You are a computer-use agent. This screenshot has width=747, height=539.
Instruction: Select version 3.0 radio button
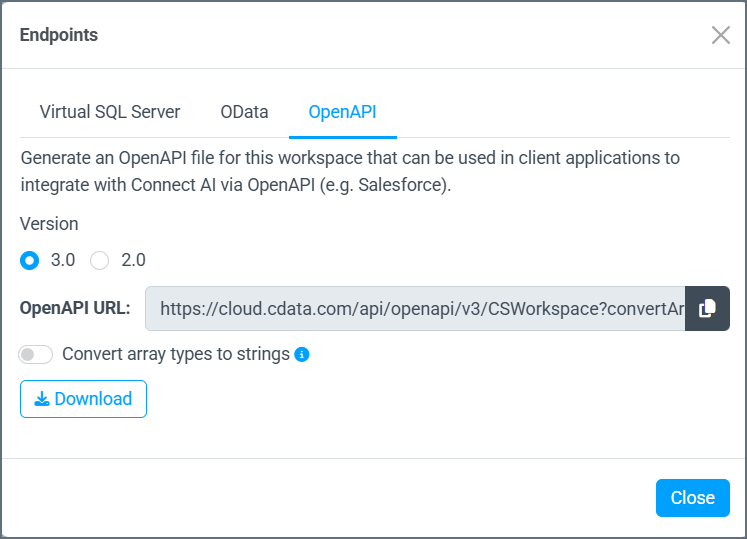[30, 260]
